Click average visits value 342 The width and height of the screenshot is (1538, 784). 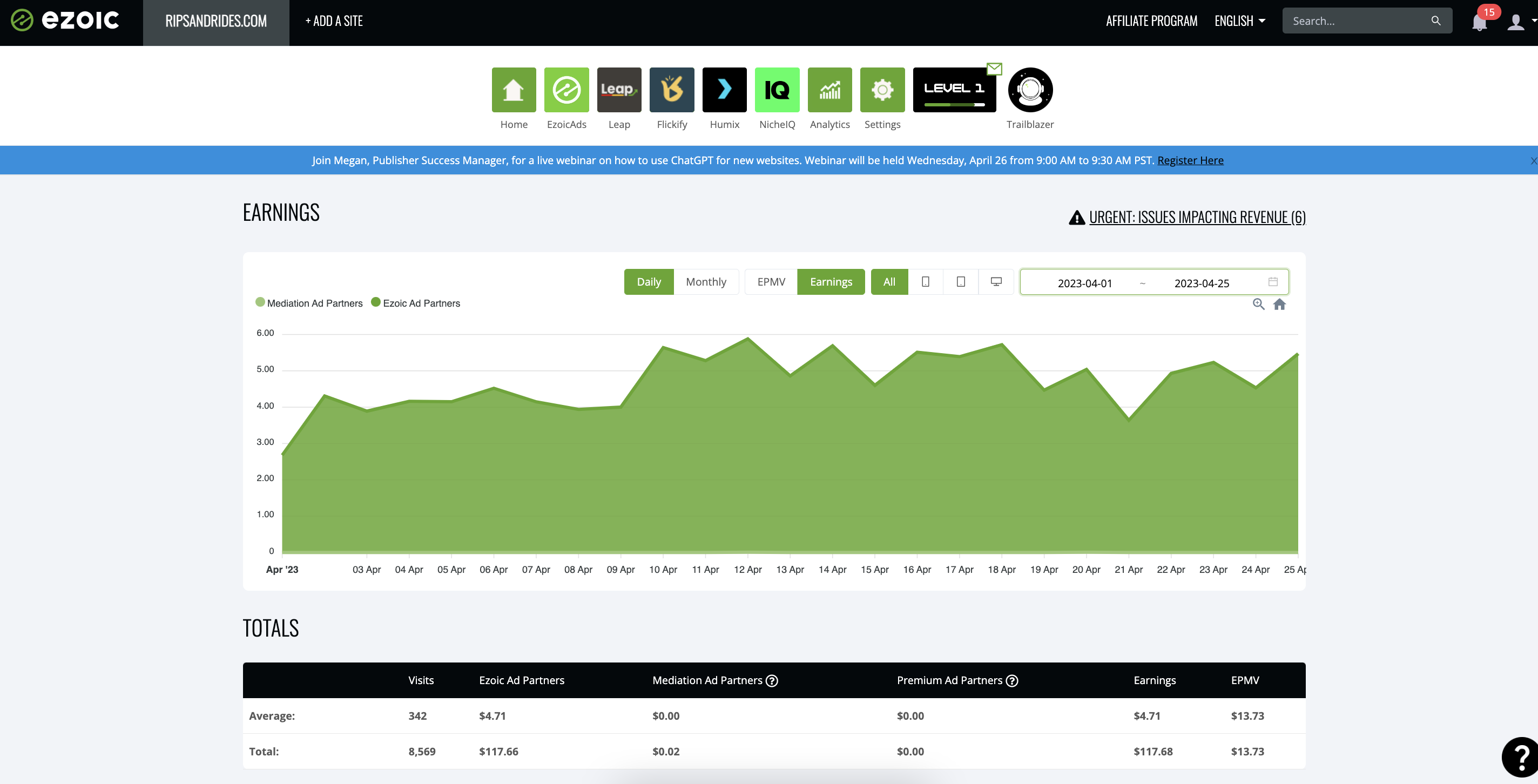(x=417, y=716)
